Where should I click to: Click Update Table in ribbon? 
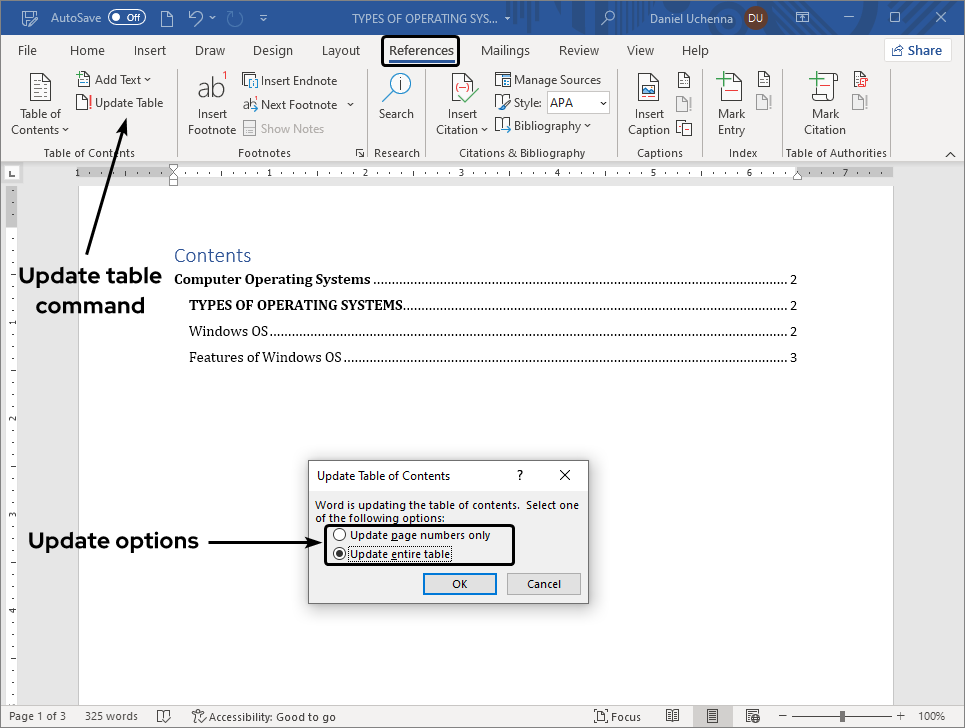[119, 103]
